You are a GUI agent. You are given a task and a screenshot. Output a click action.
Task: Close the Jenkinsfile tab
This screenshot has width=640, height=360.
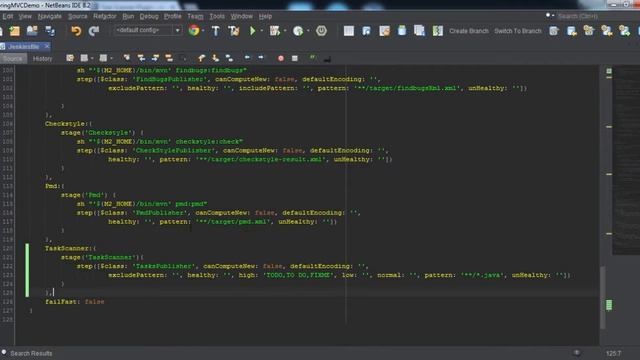coord(47,46)
